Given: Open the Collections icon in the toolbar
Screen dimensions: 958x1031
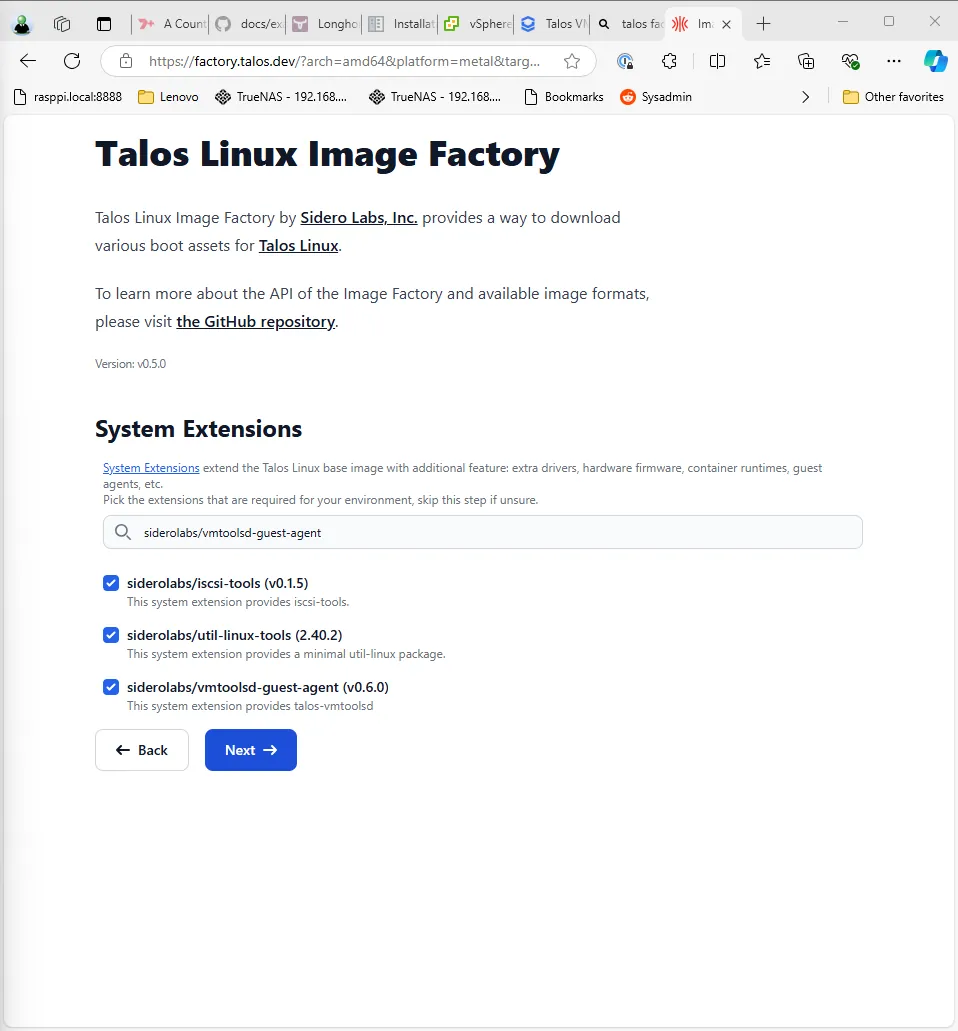Looking at the screenshot, I should 806,61.
